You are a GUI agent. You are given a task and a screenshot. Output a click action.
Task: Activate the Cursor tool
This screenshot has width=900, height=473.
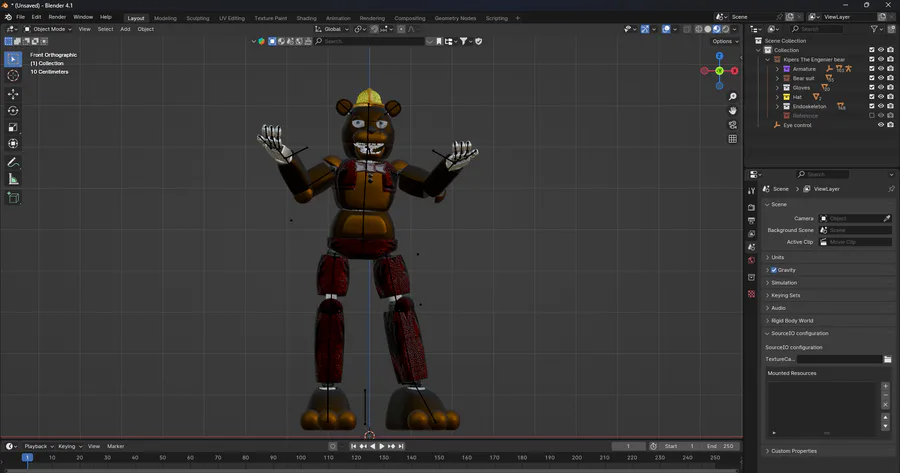click(13, 76)
